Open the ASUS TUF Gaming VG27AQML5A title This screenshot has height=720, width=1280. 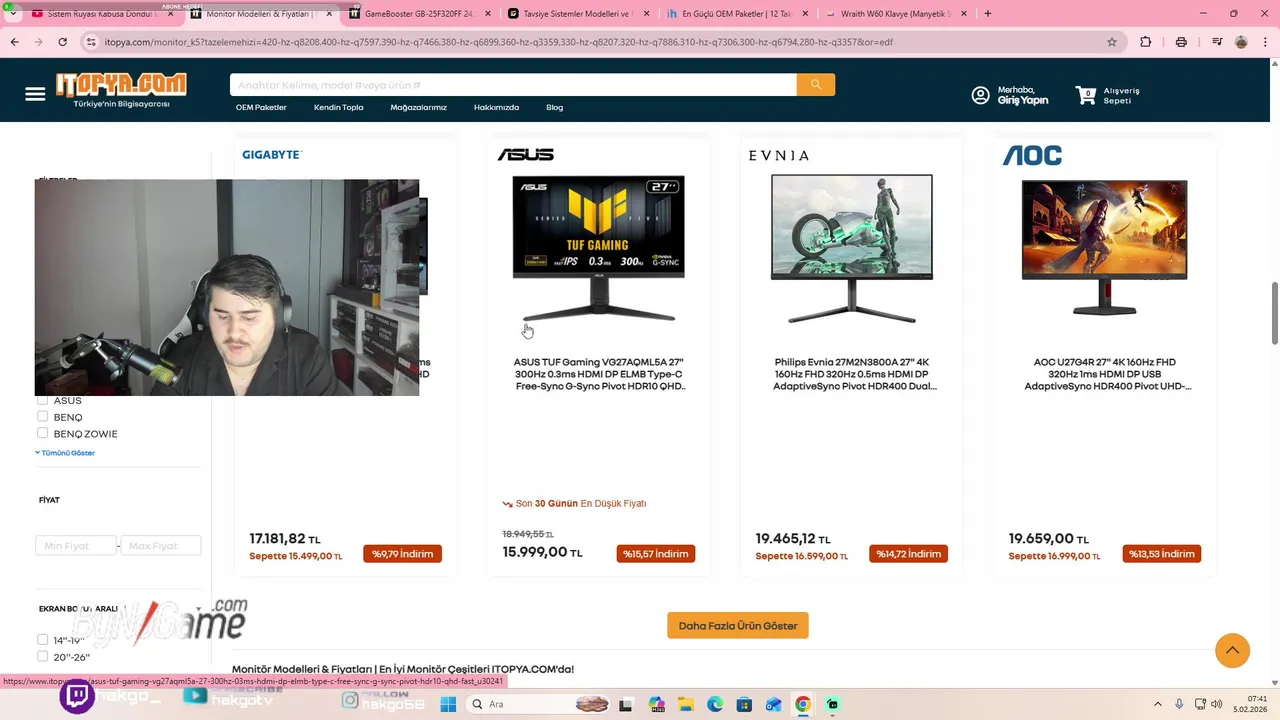point(599,374)
